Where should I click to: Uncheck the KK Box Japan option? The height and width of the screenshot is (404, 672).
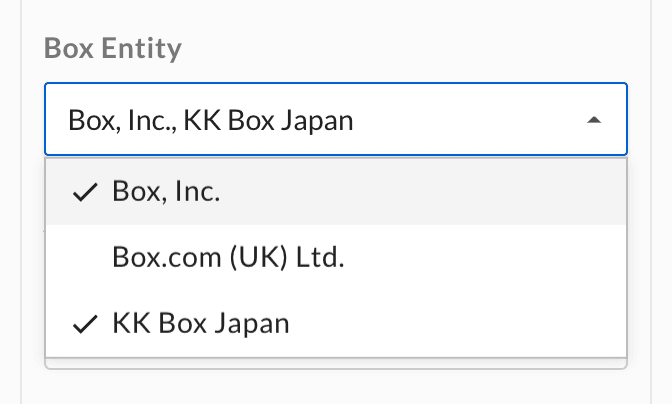[x=336, y=323]
